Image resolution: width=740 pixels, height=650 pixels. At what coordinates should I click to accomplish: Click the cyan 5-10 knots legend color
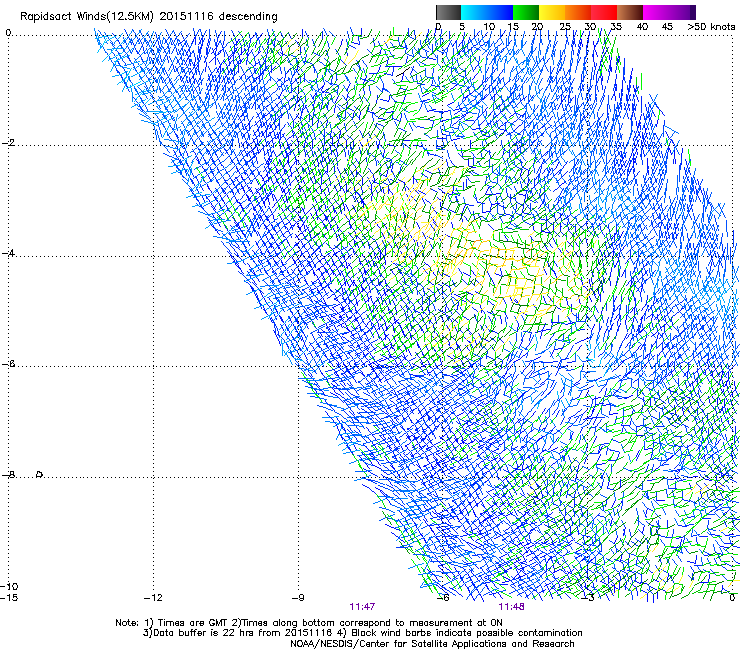coord(474,12)
